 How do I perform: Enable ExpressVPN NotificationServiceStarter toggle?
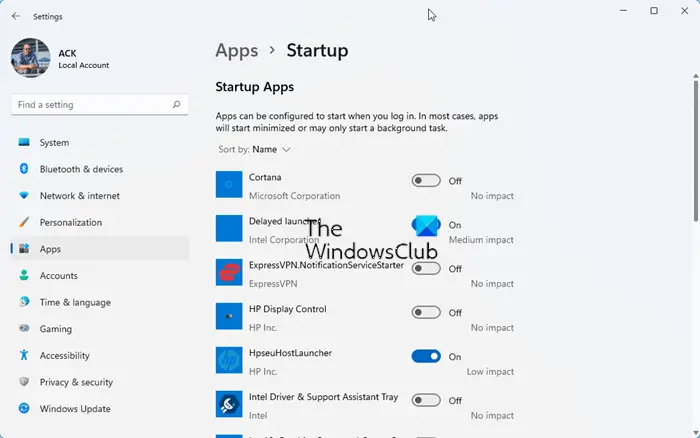(x=426, y=268)
